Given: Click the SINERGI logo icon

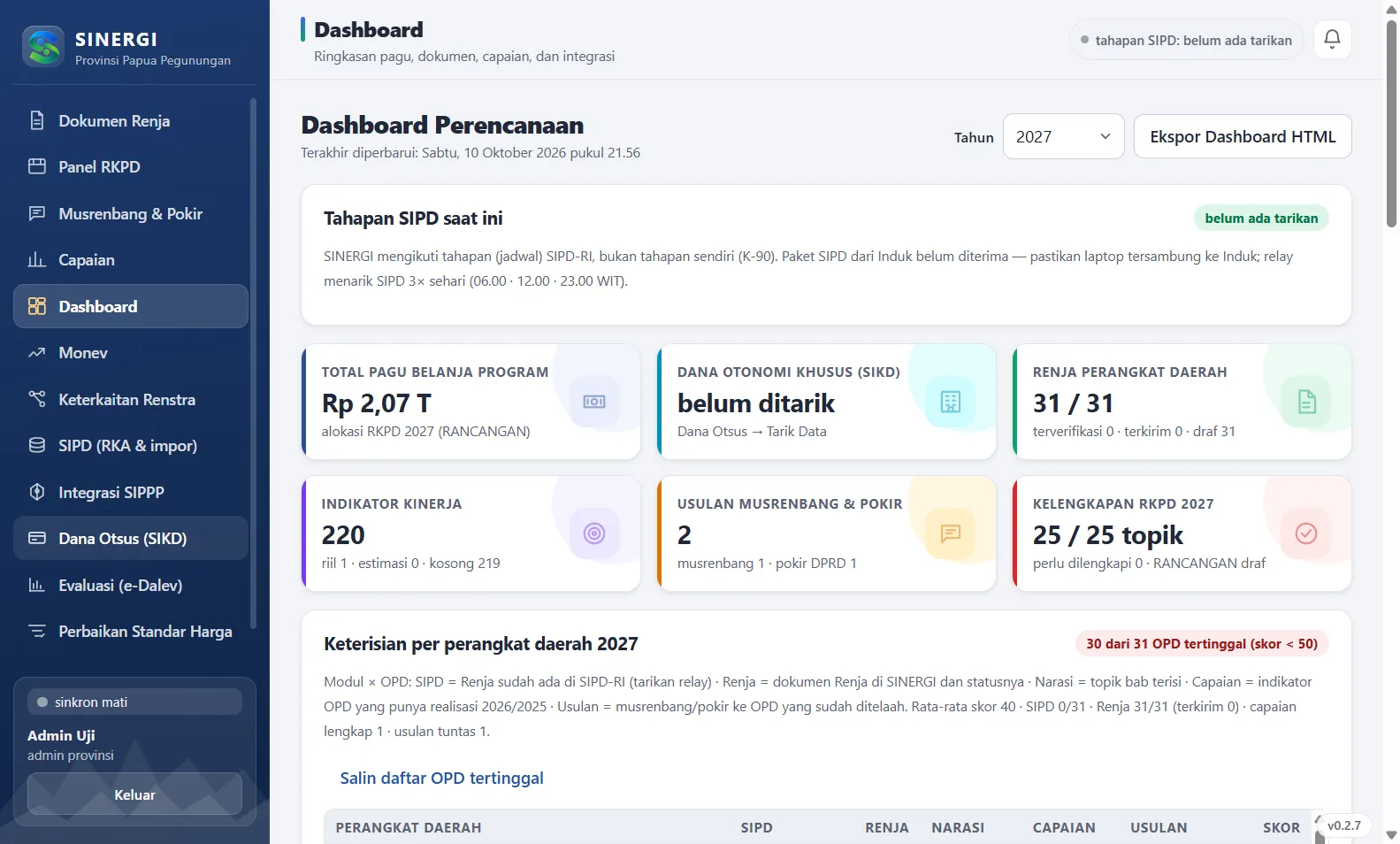Looking at the screenshot, I should [43, 47].
